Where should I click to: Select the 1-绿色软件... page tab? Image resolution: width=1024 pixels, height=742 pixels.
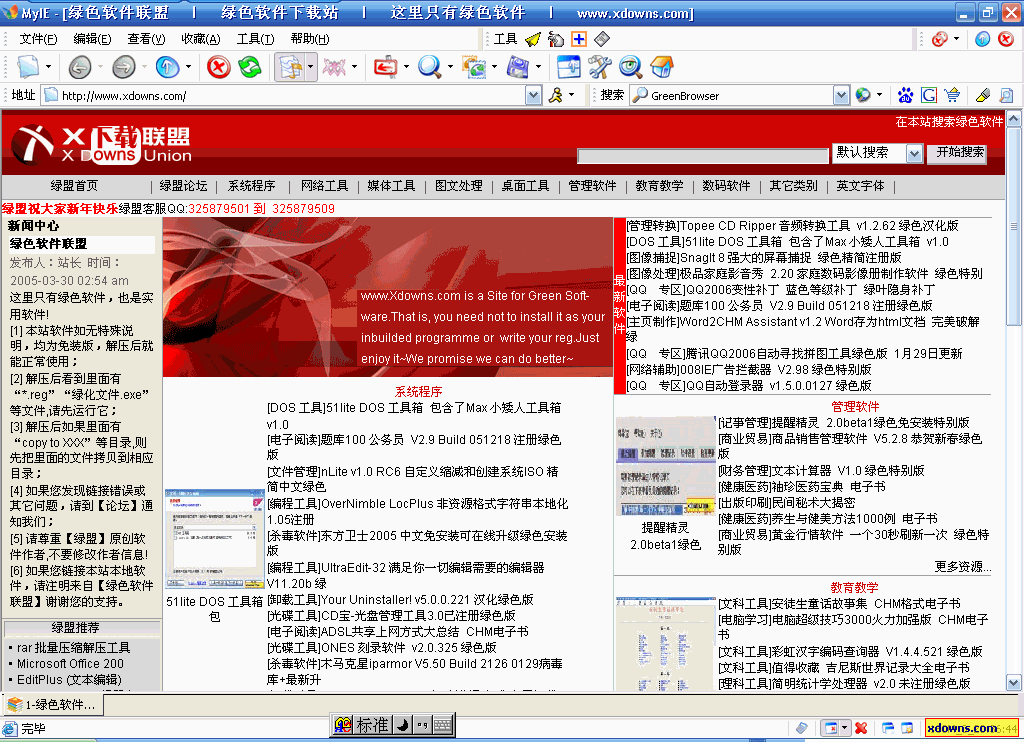[x=52, y=705]
